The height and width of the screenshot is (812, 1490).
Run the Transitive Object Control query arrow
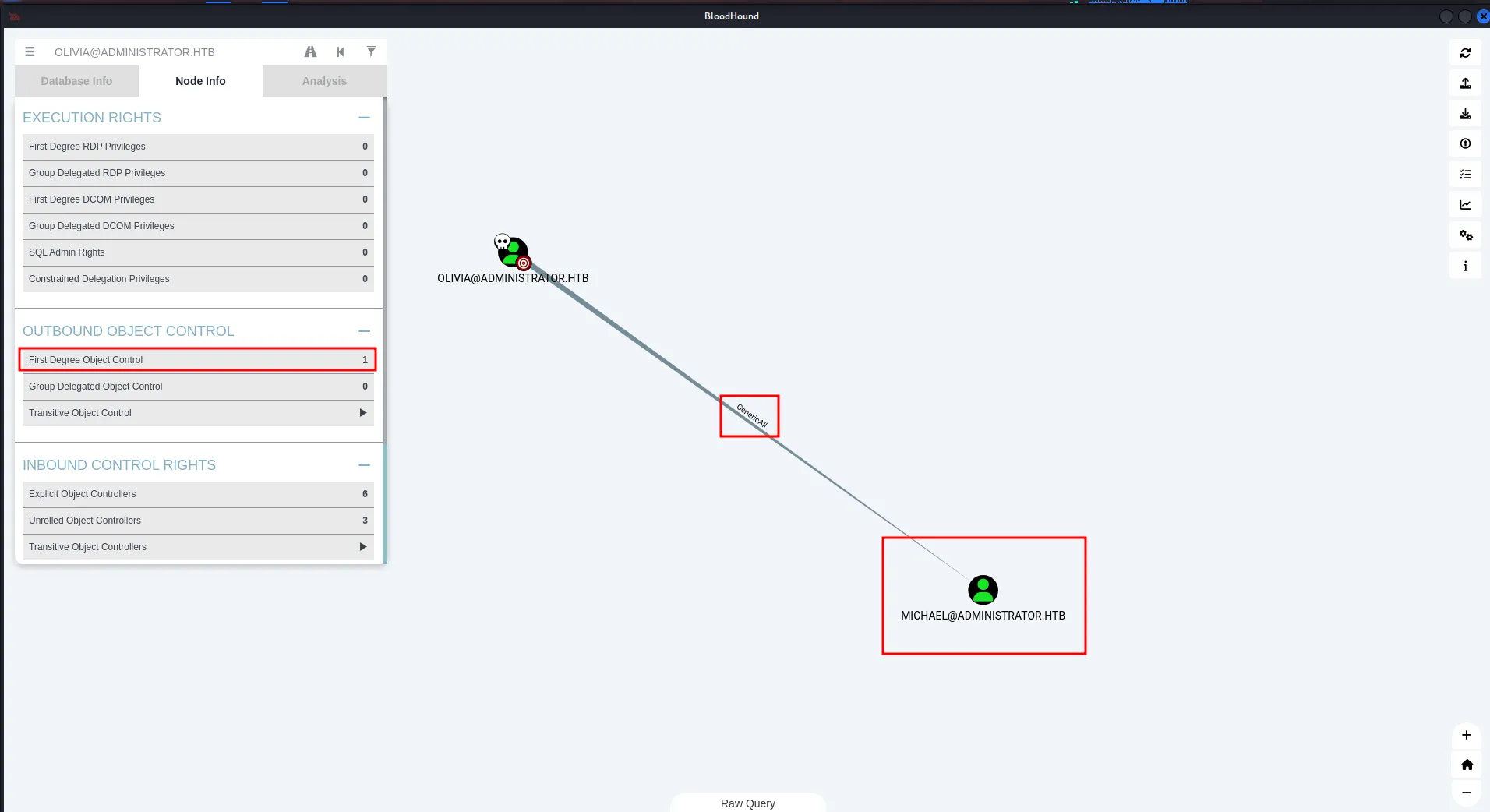pyautogui.click(x=363, y=413)
